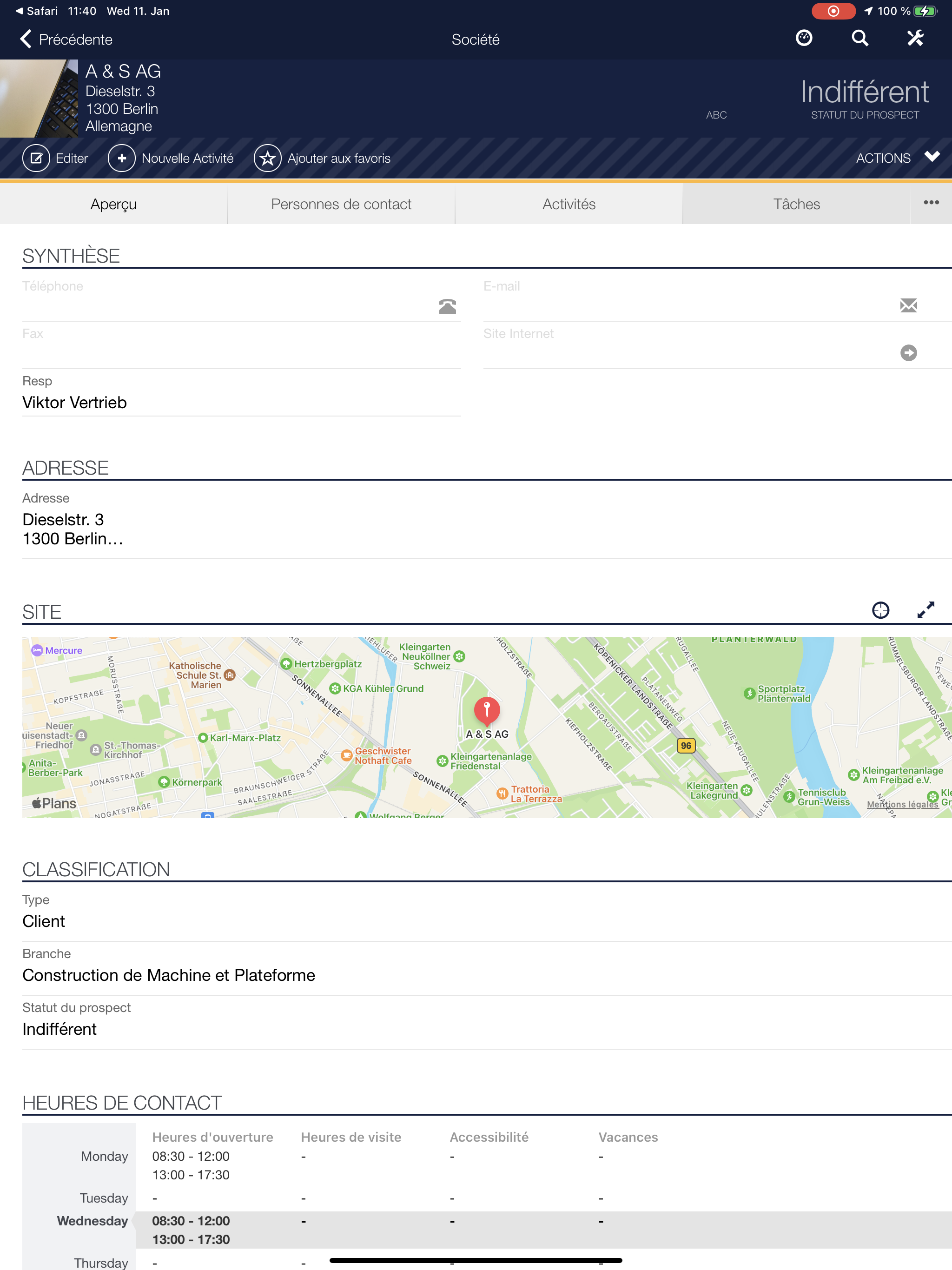
Task: Tap the Apple Plans logo
Action: (54, 803)
